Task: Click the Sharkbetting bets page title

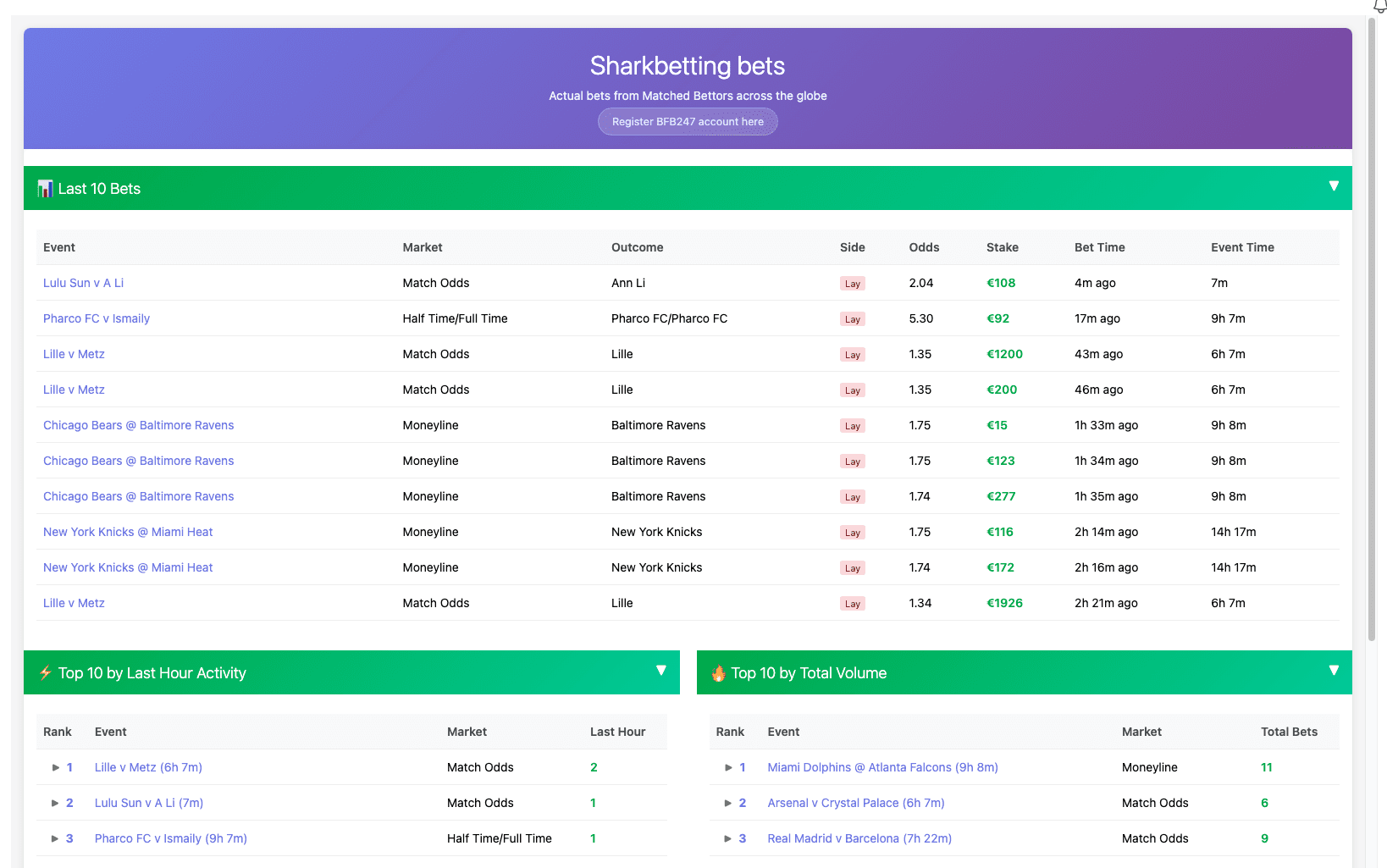Action: 688,66
